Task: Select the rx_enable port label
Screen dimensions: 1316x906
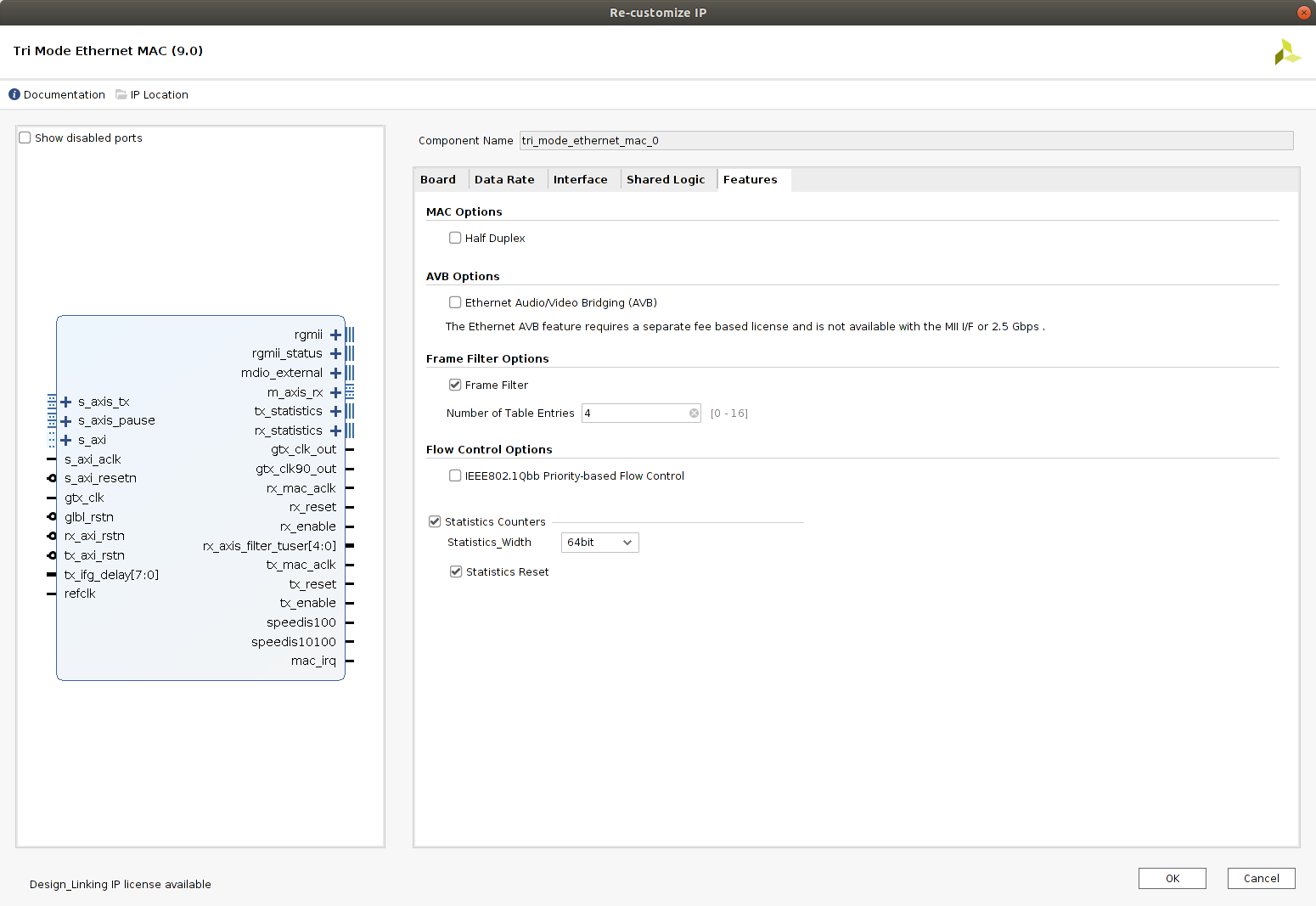Action: tap(308, 526)
